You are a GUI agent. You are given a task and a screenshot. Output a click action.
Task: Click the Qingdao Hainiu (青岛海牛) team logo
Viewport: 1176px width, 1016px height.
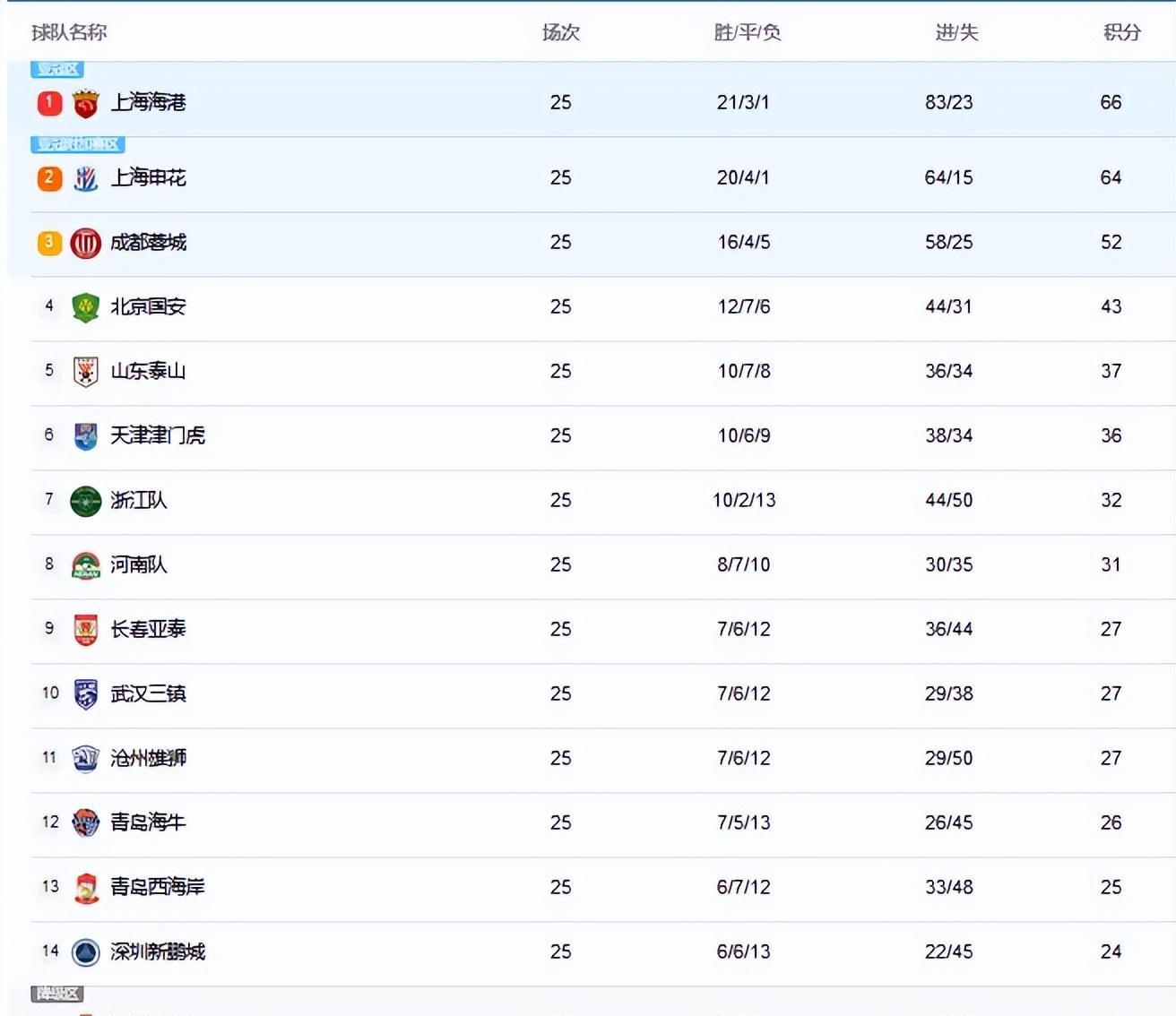[x=85, y=822]
